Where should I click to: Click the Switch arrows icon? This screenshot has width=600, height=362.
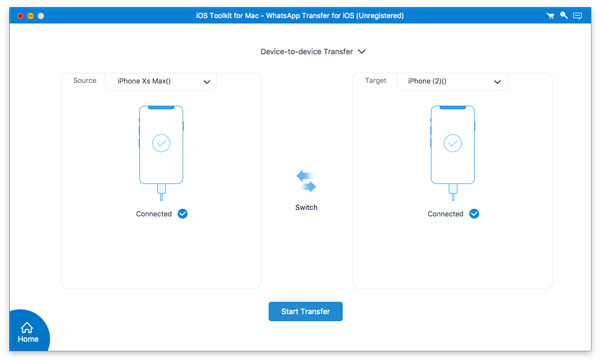tap(306, 181)
